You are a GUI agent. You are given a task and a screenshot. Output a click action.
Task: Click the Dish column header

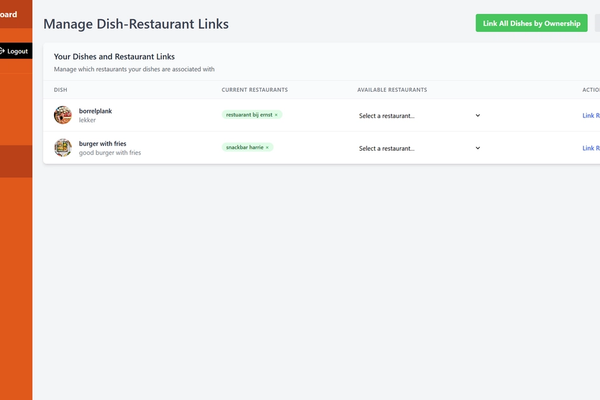60,90
